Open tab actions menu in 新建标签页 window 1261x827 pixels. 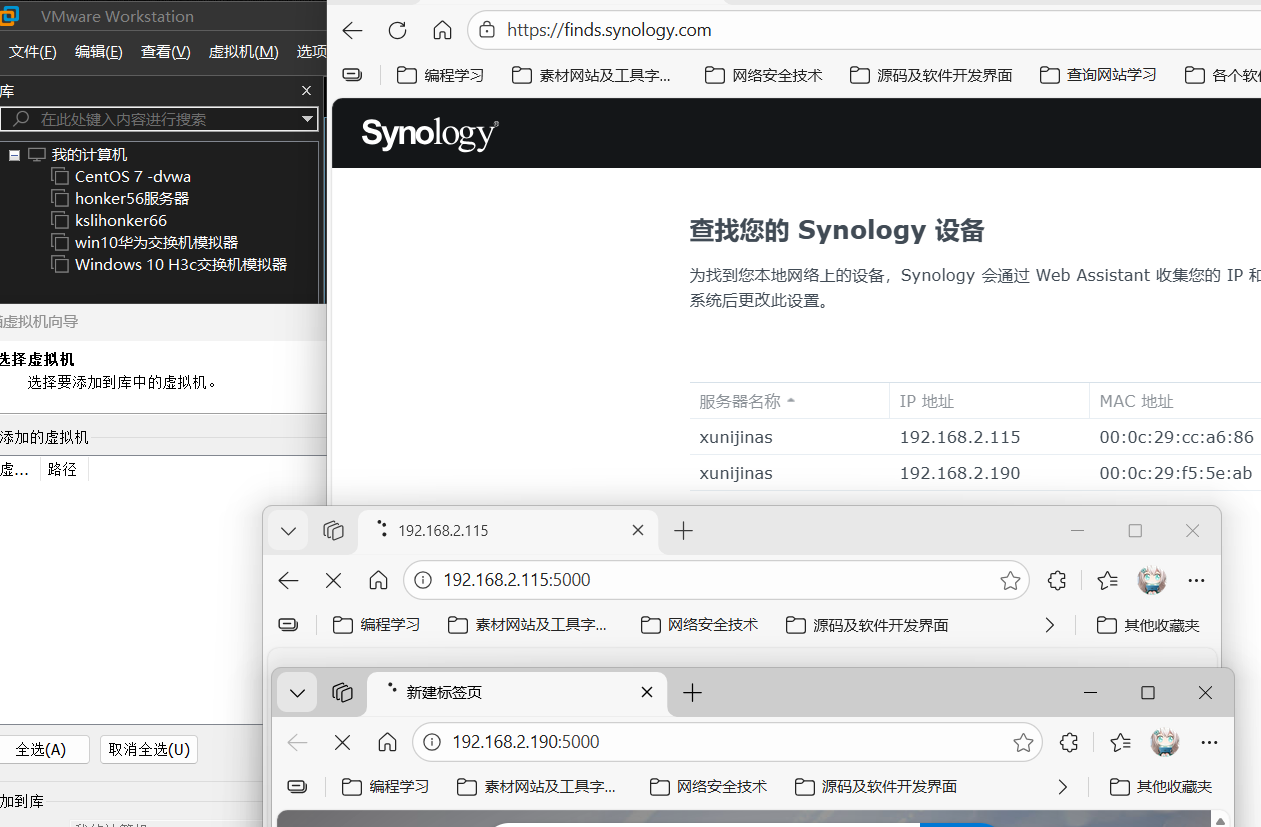(x=297, y=692)
